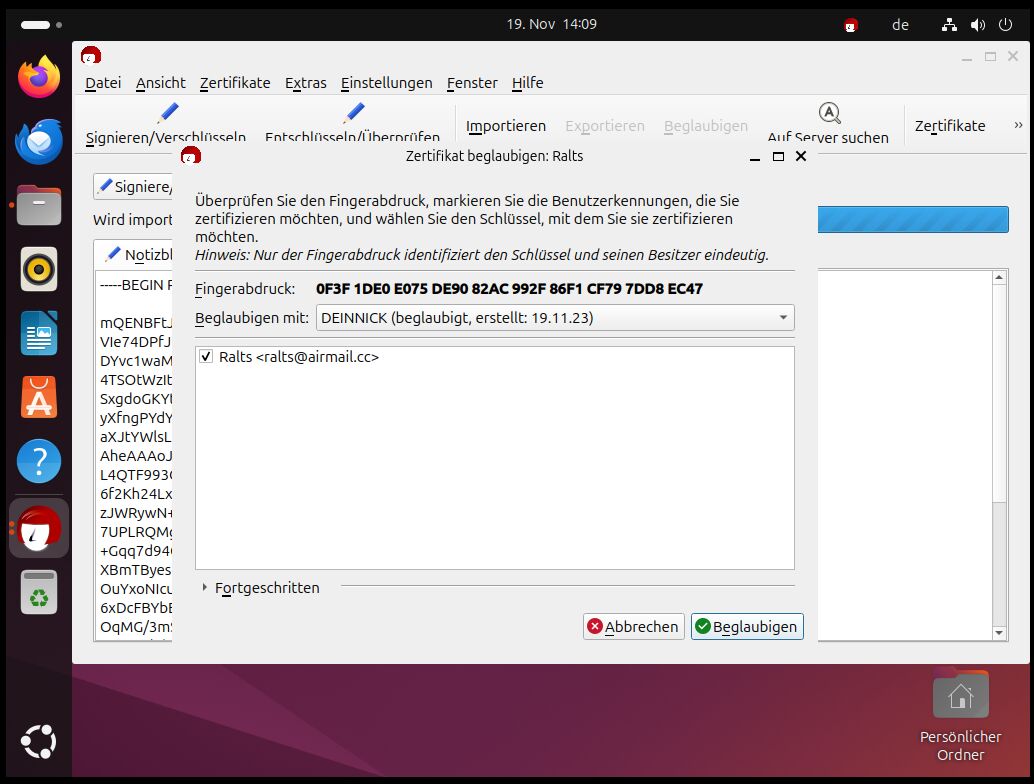Uncheck the Ralts user ID checkbox
This screenshot has height=784, width=1034.
click(206, 357)
